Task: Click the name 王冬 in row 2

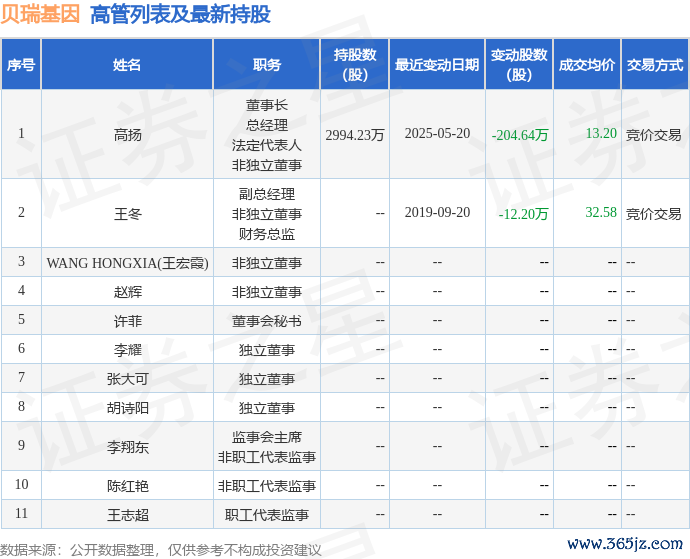Action: coord(128,214)
